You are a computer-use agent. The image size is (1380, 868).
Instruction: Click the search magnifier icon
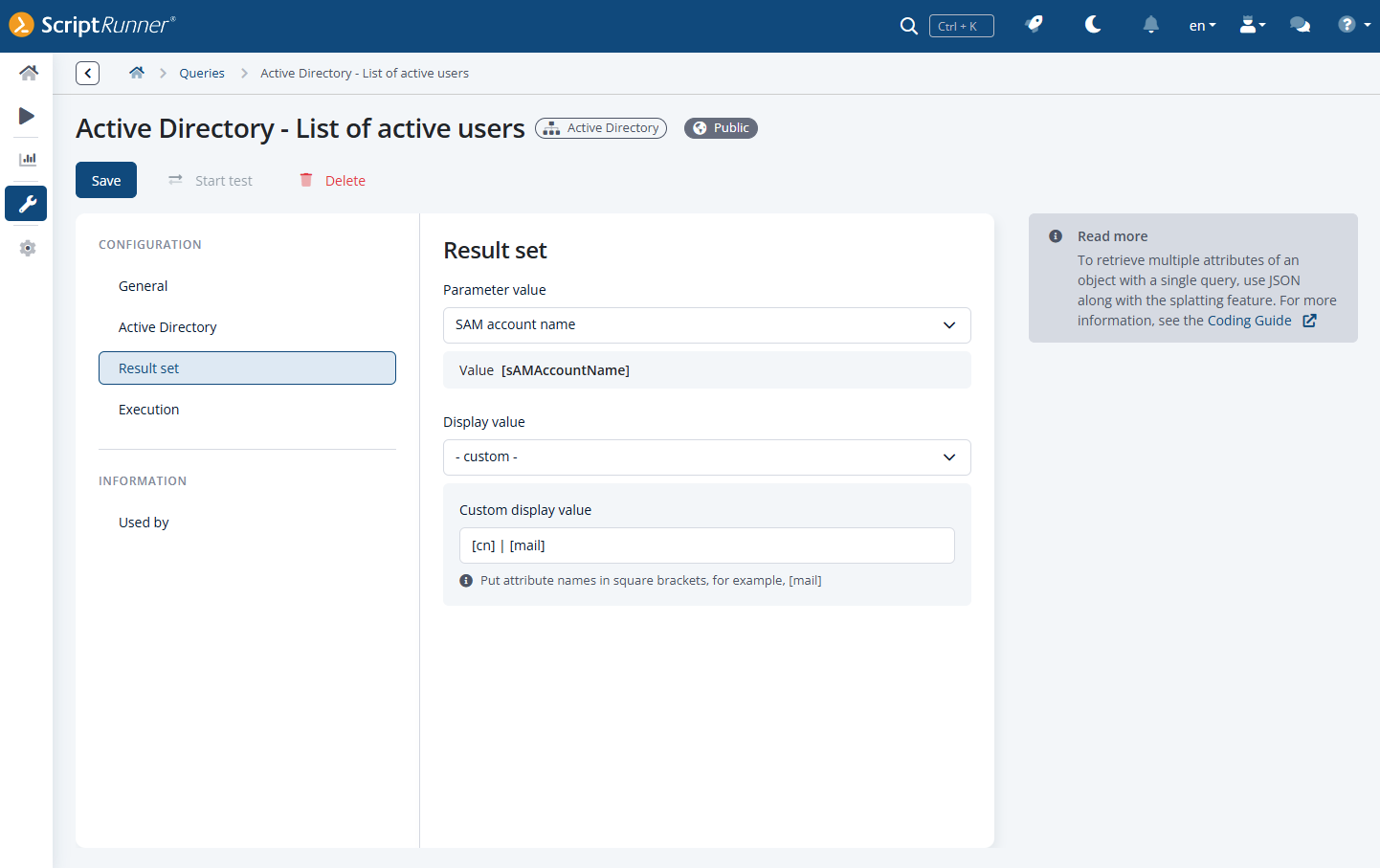(908, 26)
